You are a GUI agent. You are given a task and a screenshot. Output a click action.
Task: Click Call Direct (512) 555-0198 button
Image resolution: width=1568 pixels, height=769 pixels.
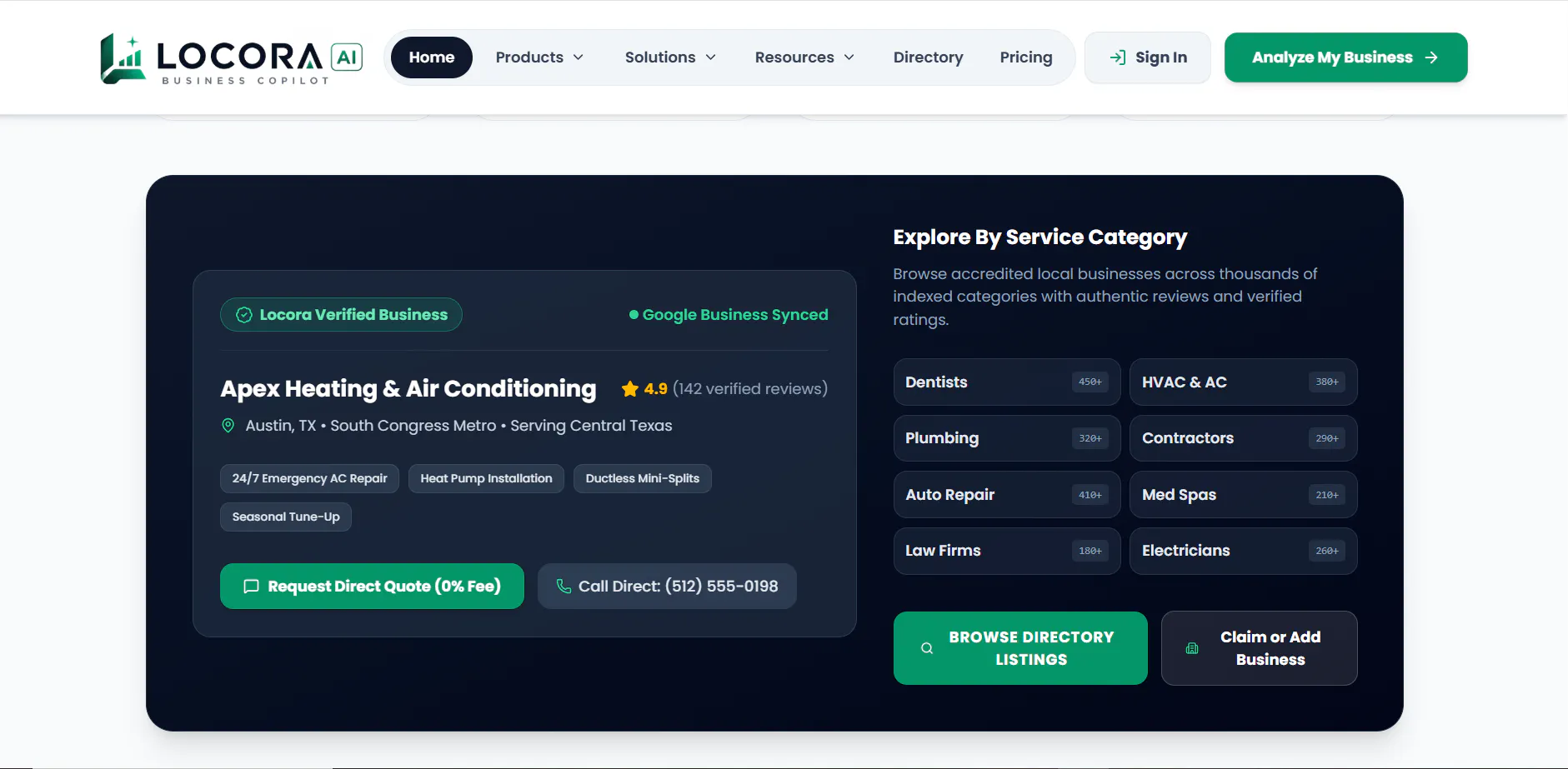tap(667, 587)
